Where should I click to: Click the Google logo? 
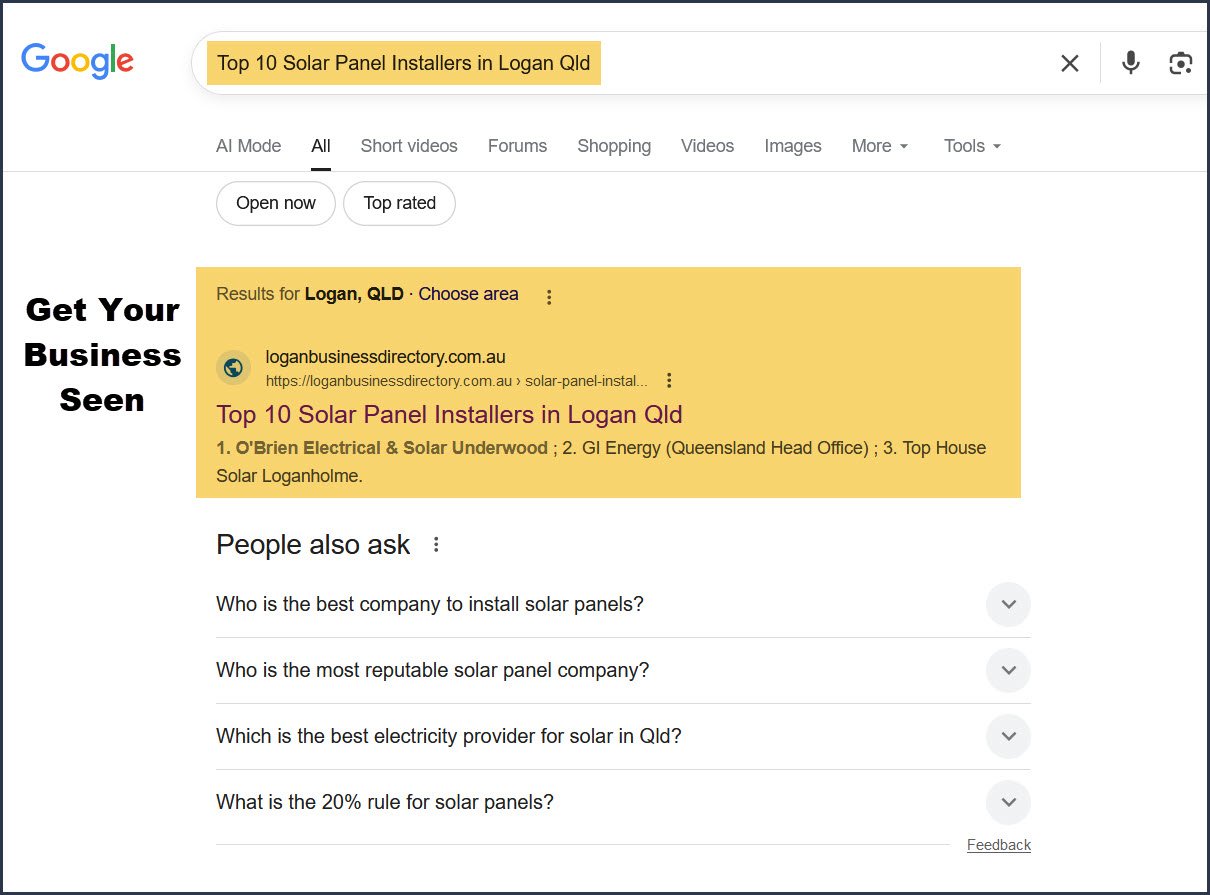77,61
